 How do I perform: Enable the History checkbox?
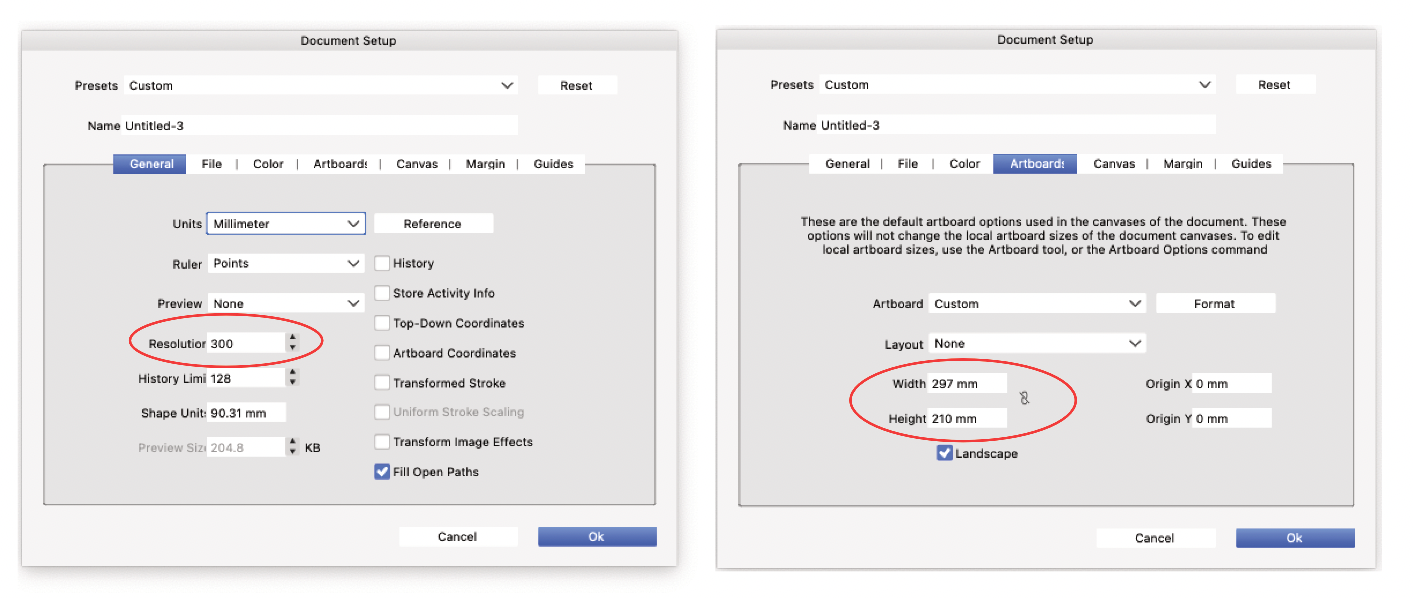tap(382, 264)
